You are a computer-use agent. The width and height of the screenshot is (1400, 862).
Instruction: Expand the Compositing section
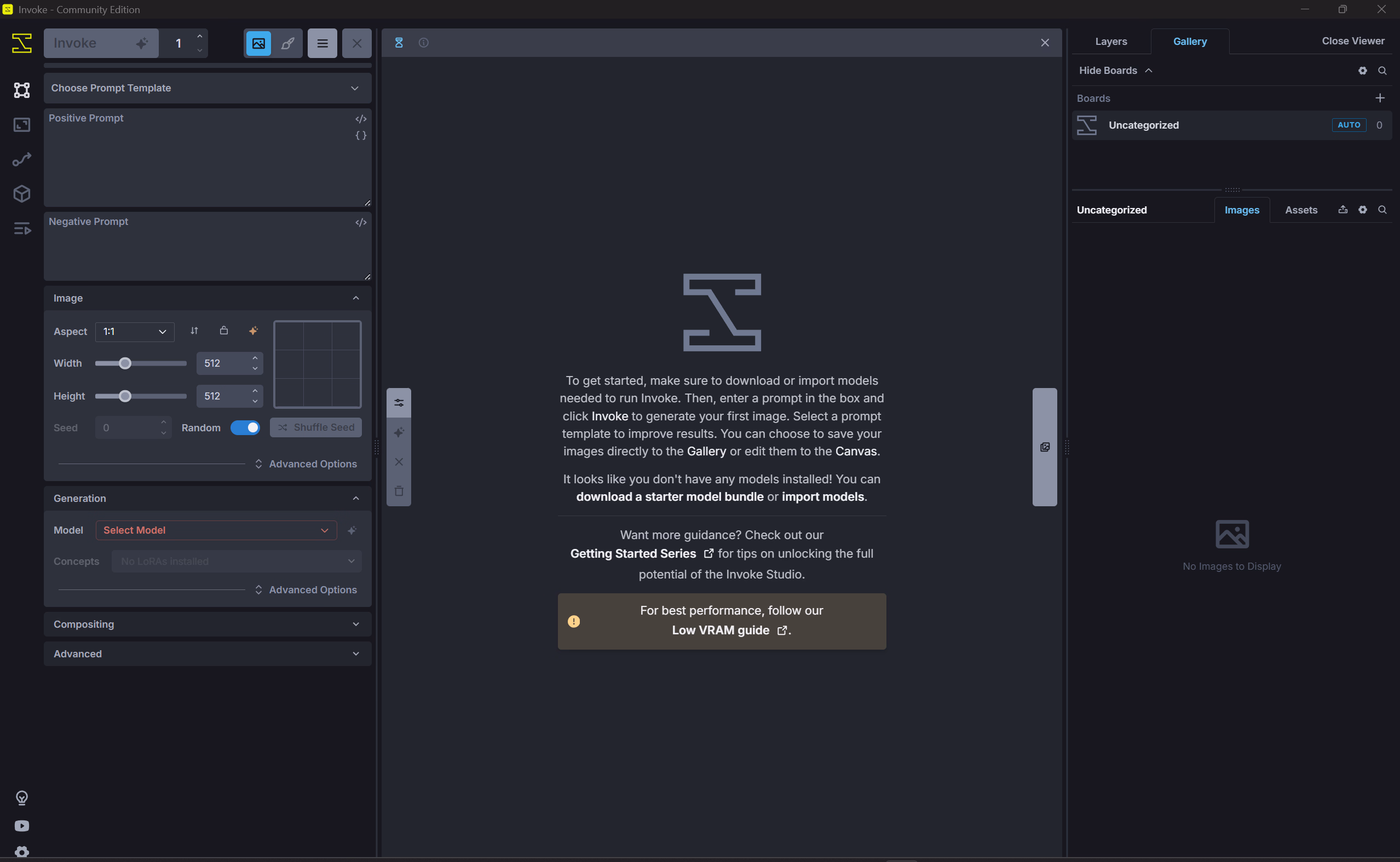coord(208,624)
